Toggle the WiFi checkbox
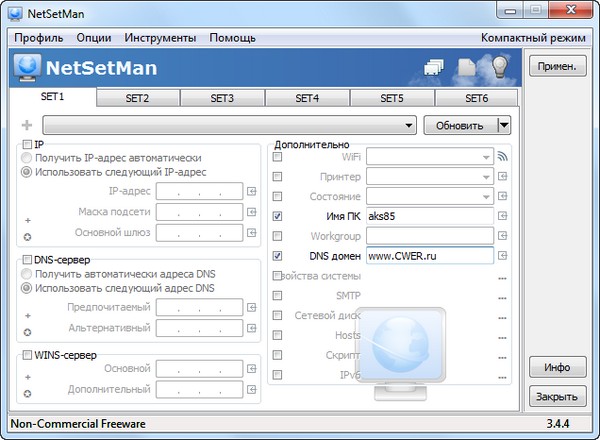 point(277,157)
